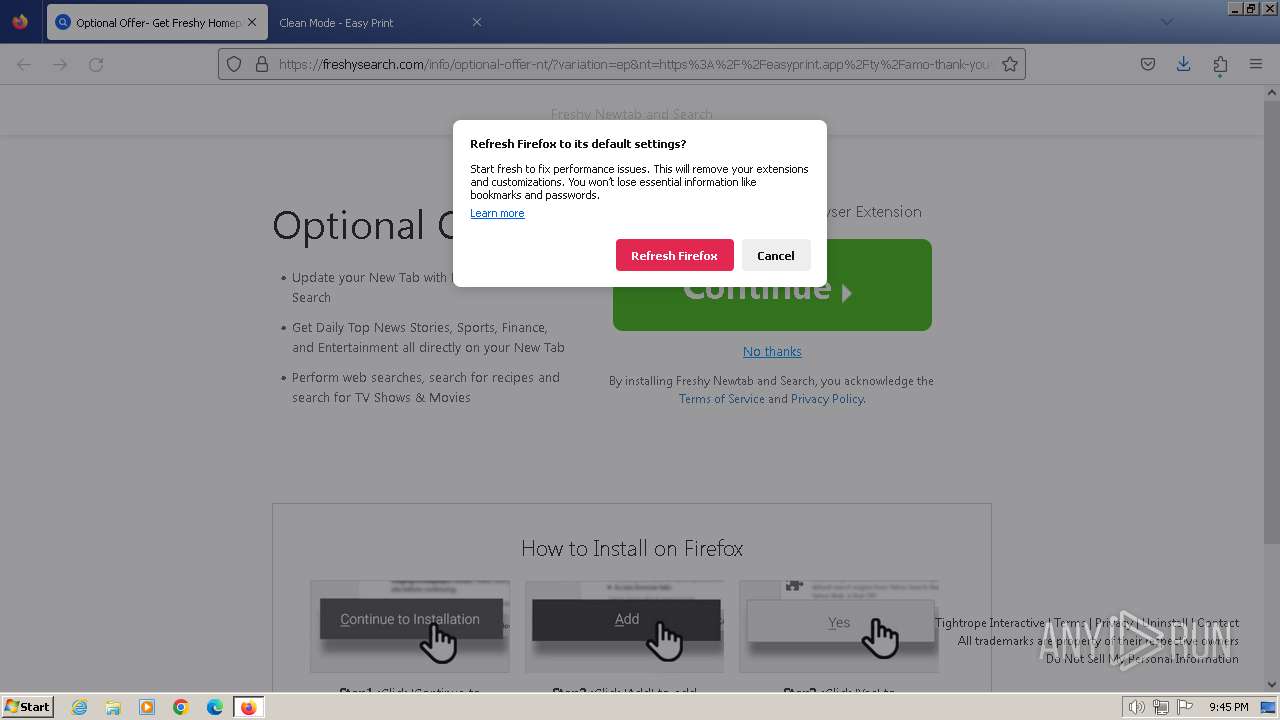Click the Continue to Installation thumbnail
This screenshot has width=1280, height=720.
click(x=410, y=626)
